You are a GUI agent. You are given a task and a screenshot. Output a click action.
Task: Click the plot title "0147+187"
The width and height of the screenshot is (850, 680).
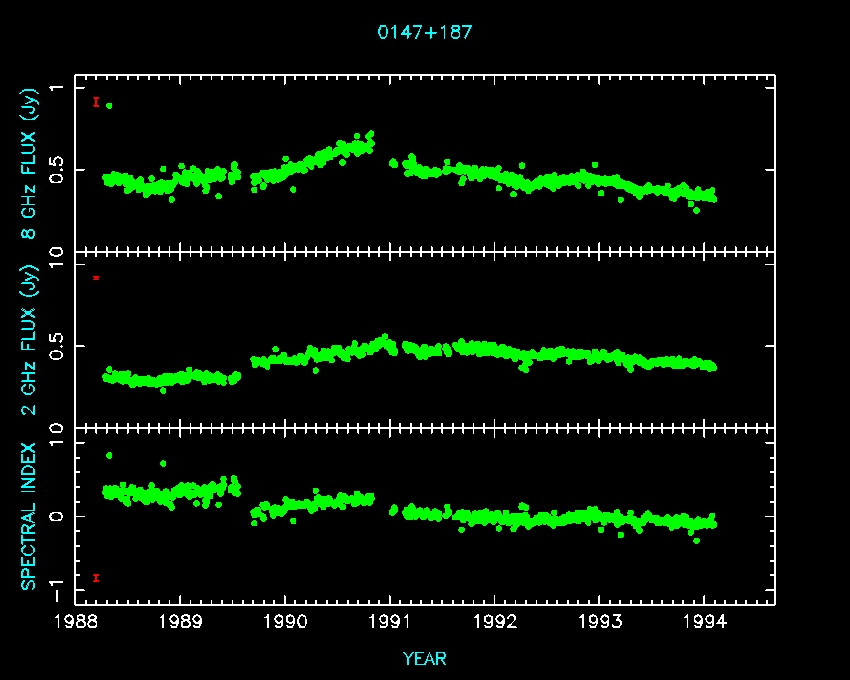coord(424,32)
